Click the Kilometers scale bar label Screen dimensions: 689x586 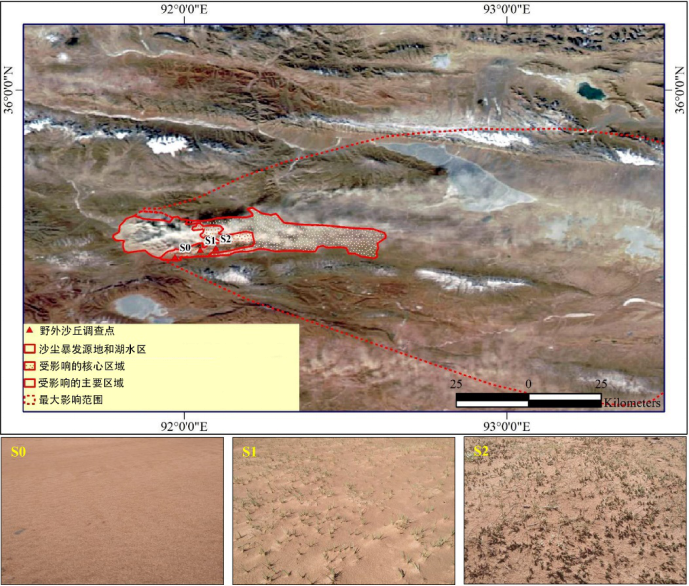point(631,403)
